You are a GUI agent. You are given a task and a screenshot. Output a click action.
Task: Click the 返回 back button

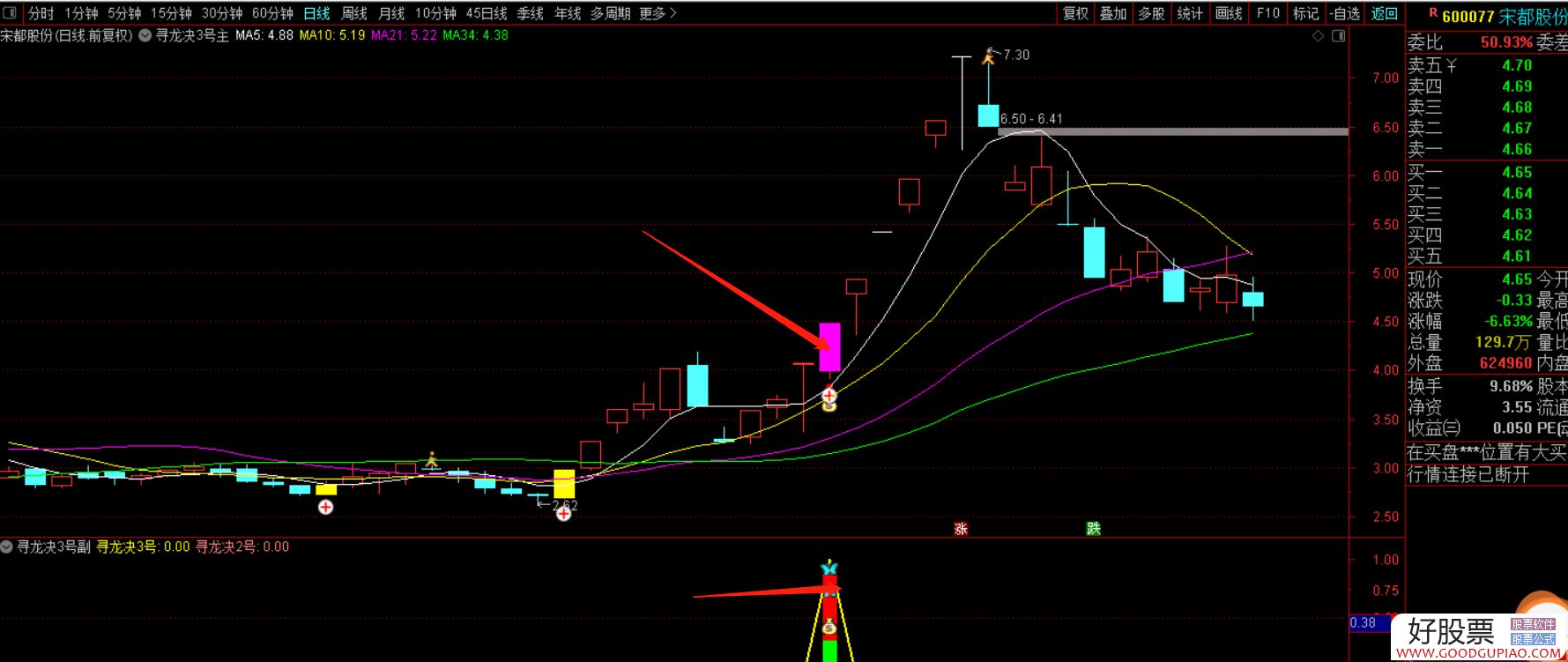[1385, 13]
